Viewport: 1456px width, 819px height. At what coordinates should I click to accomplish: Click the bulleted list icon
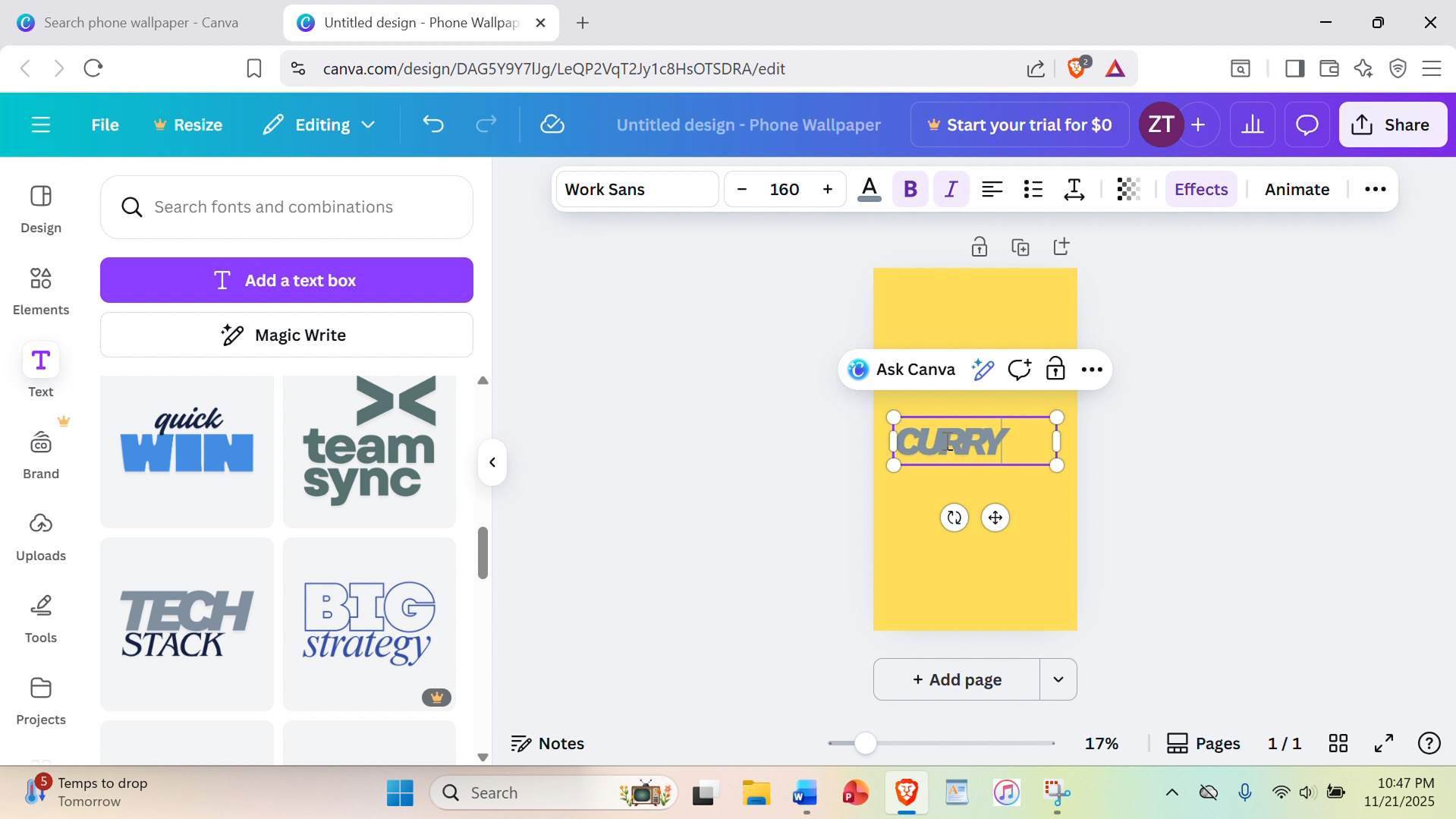pyautogui.click(x=1033, y=189)
